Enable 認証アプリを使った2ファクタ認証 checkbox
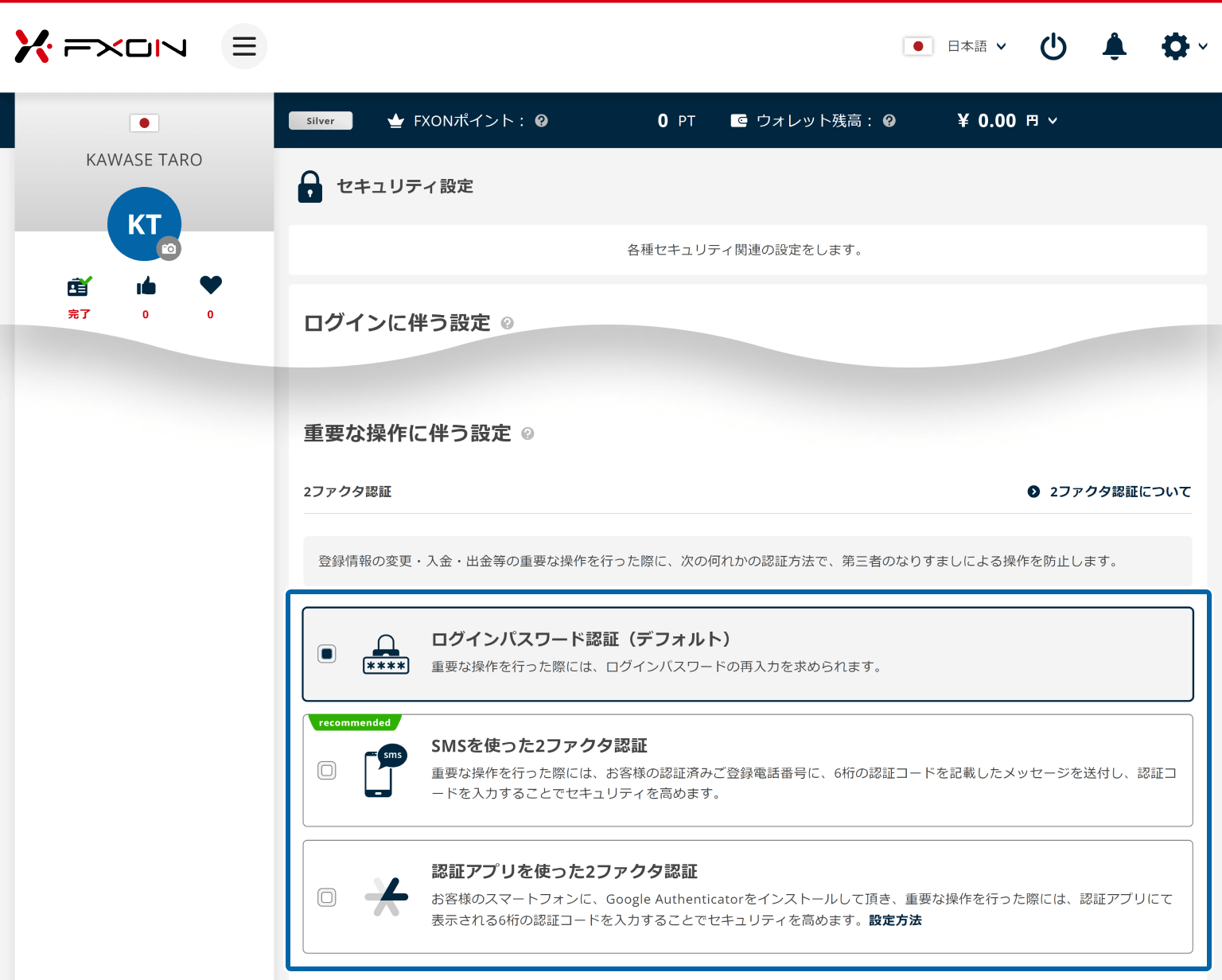The height and width of the screenshot is (980, 1222). tap(327, 897)
